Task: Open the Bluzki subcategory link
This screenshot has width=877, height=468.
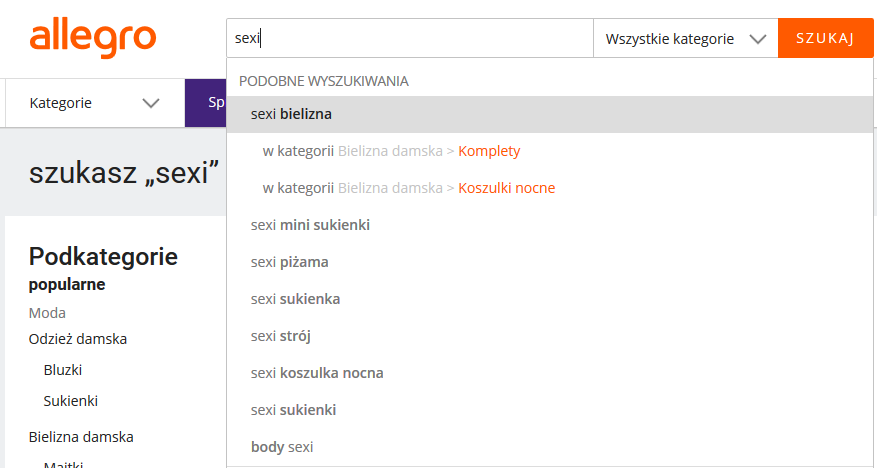Action: click(63, 370)
